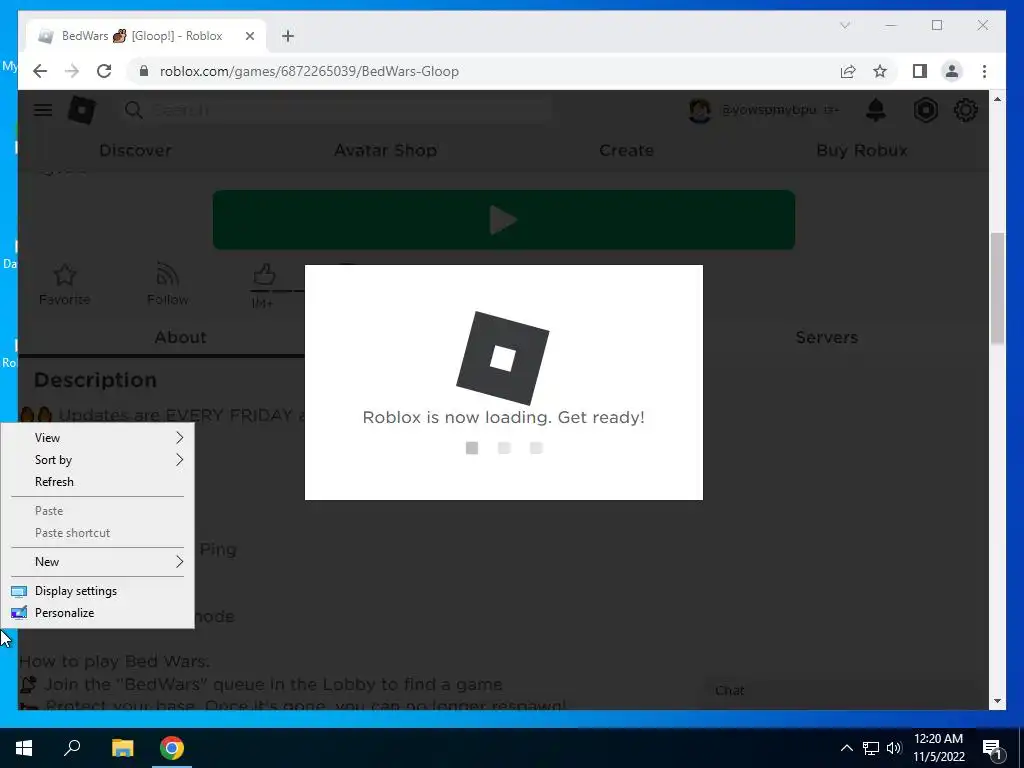Screen dimensions: 1024x768
Task: Open Avatar Shop link
Action: (x=385, y=150)
